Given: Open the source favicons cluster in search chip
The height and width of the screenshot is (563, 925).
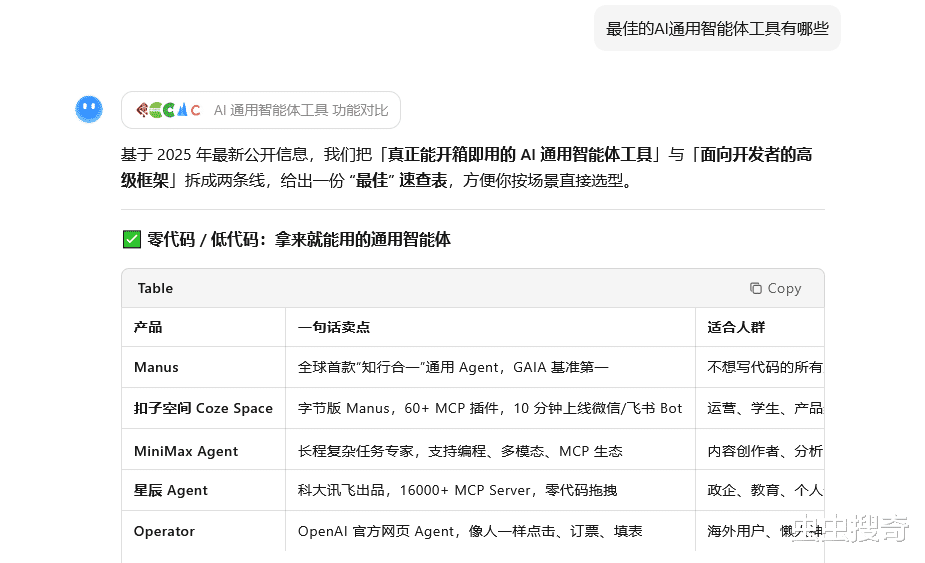Looking at the screenshot, I should coord(168,110).
